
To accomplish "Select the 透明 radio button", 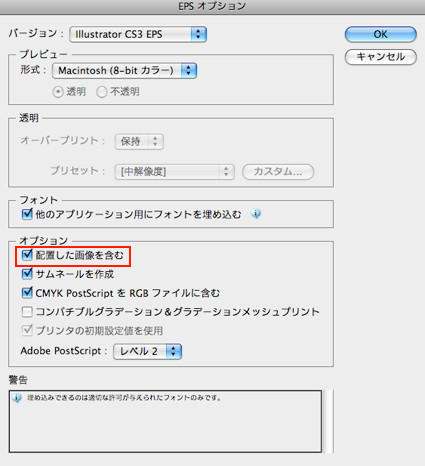I will pyautogui.click(x=58, y=92).
